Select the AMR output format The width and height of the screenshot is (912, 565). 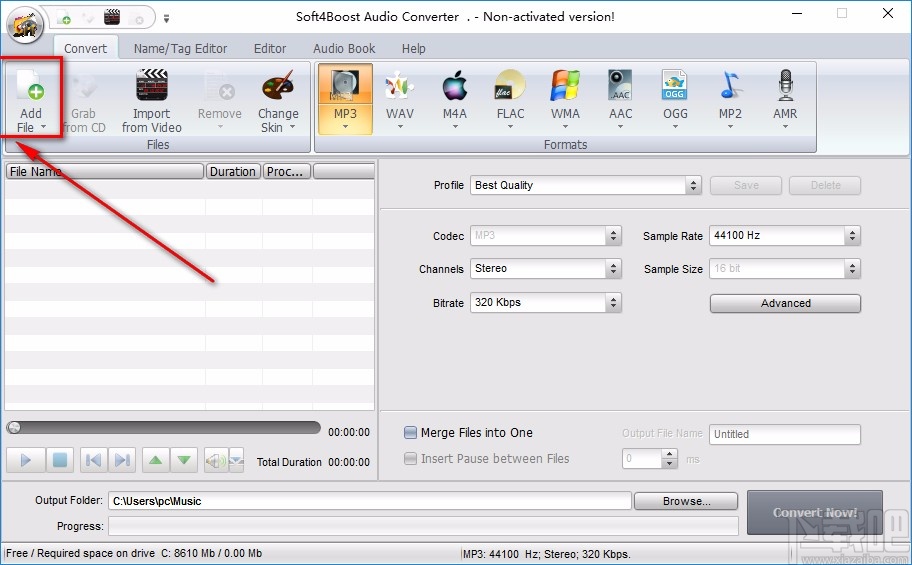click(x=785, y=99)
